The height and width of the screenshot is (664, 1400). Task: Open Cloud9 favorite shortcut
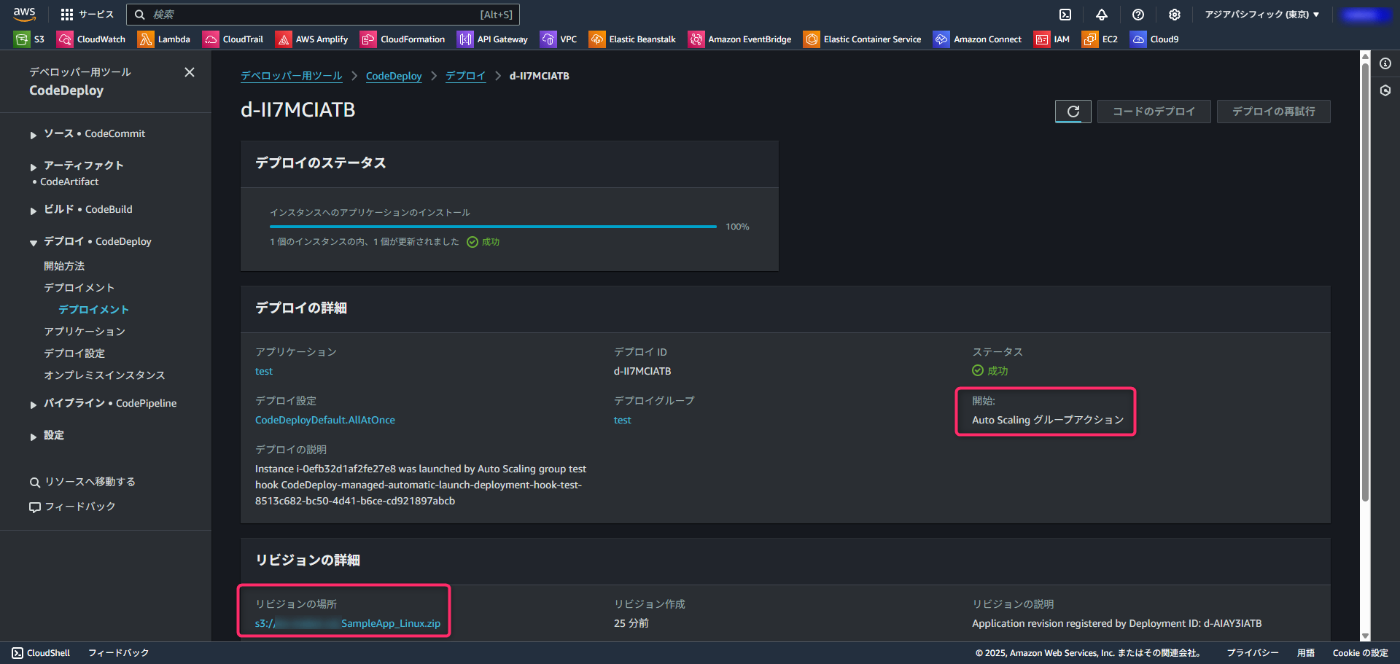point(1155,39)
